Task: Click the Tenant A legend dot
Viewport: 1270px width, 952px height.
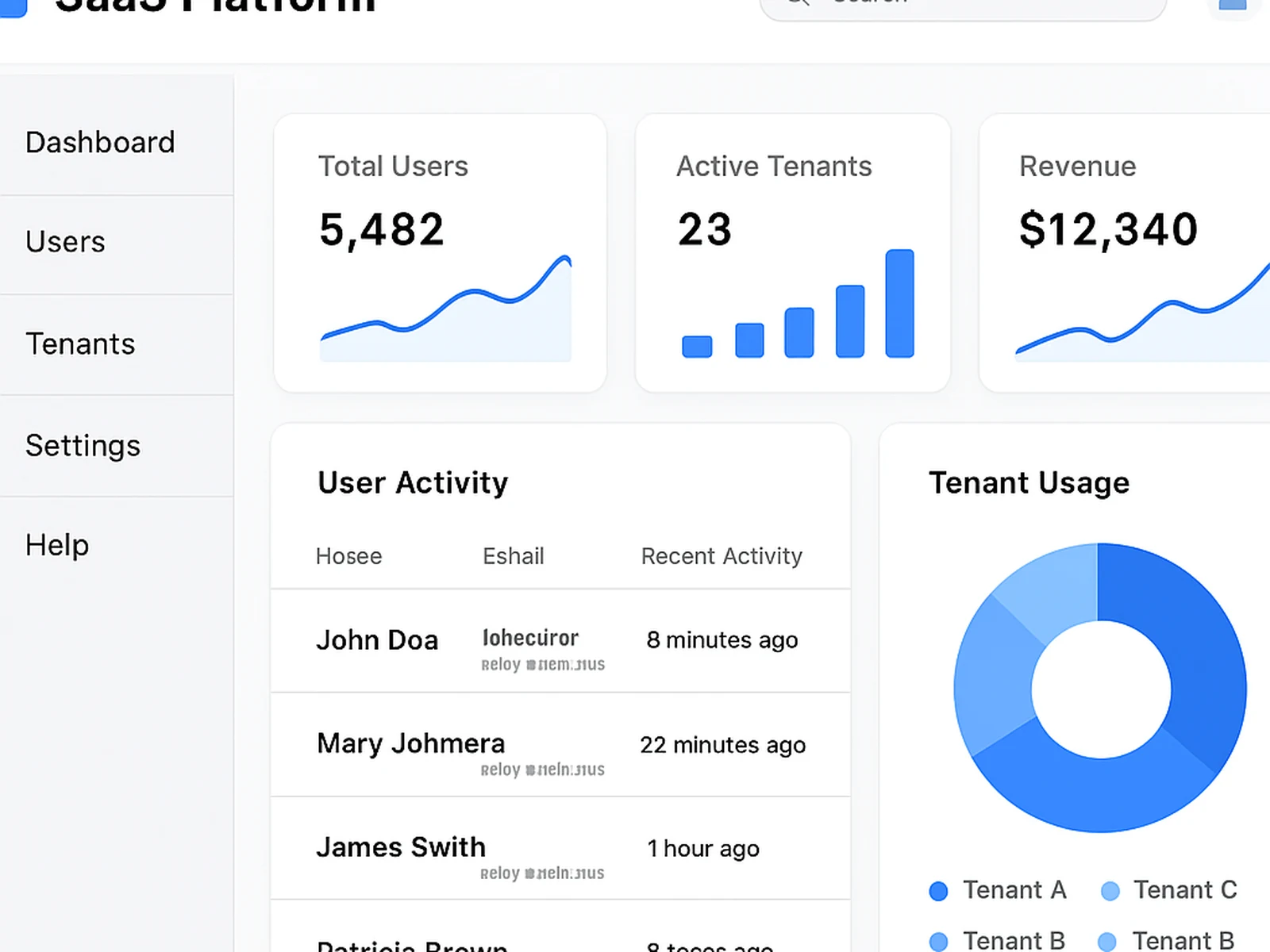Action: (938, 891)
